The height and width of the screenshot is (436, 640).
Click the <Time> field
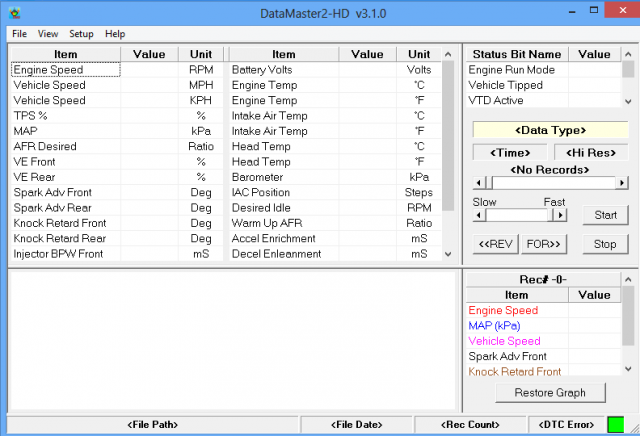click(510, 153)
